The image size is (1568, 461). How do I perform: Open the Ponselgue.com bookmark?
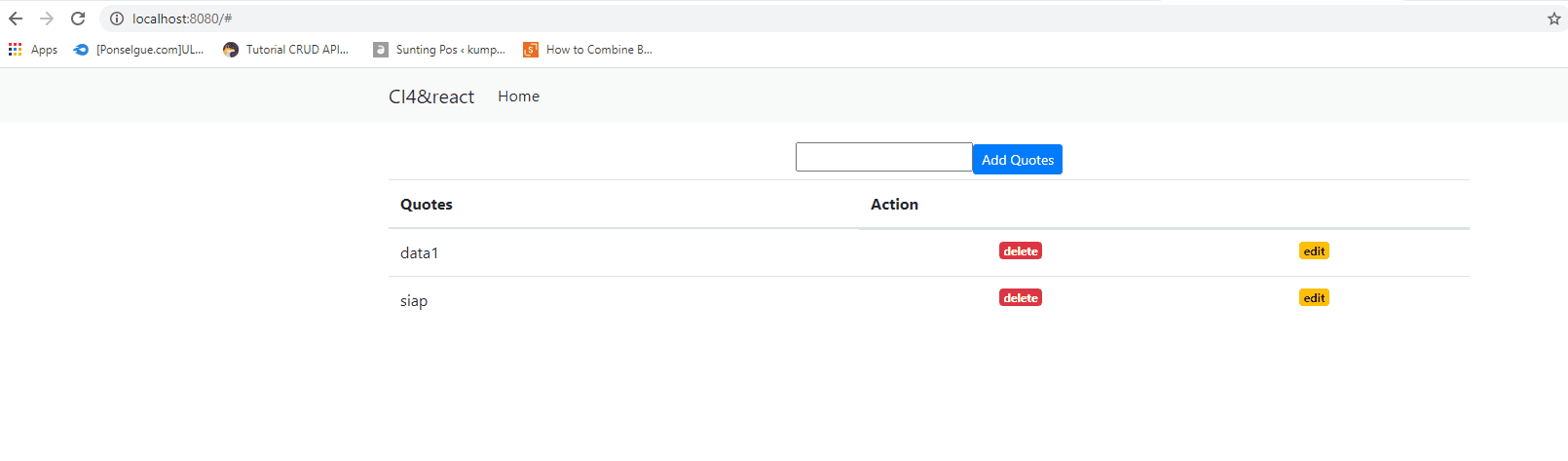tap(139, 50)
